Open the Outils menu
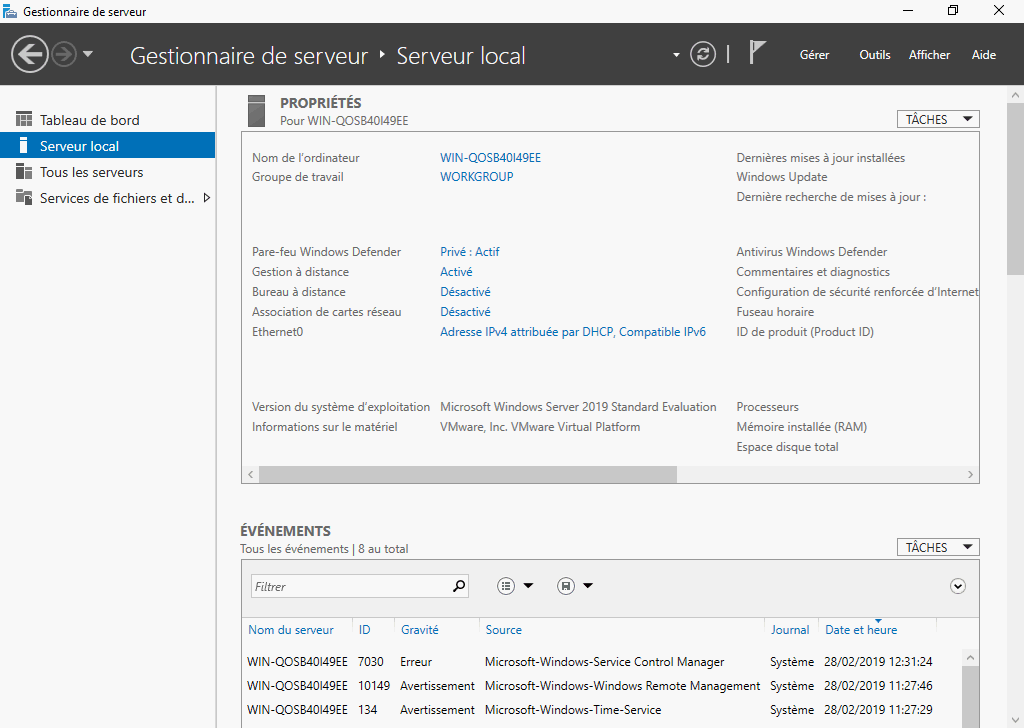The width and height of the screenshot is (1024, 728). pos(874,55)
